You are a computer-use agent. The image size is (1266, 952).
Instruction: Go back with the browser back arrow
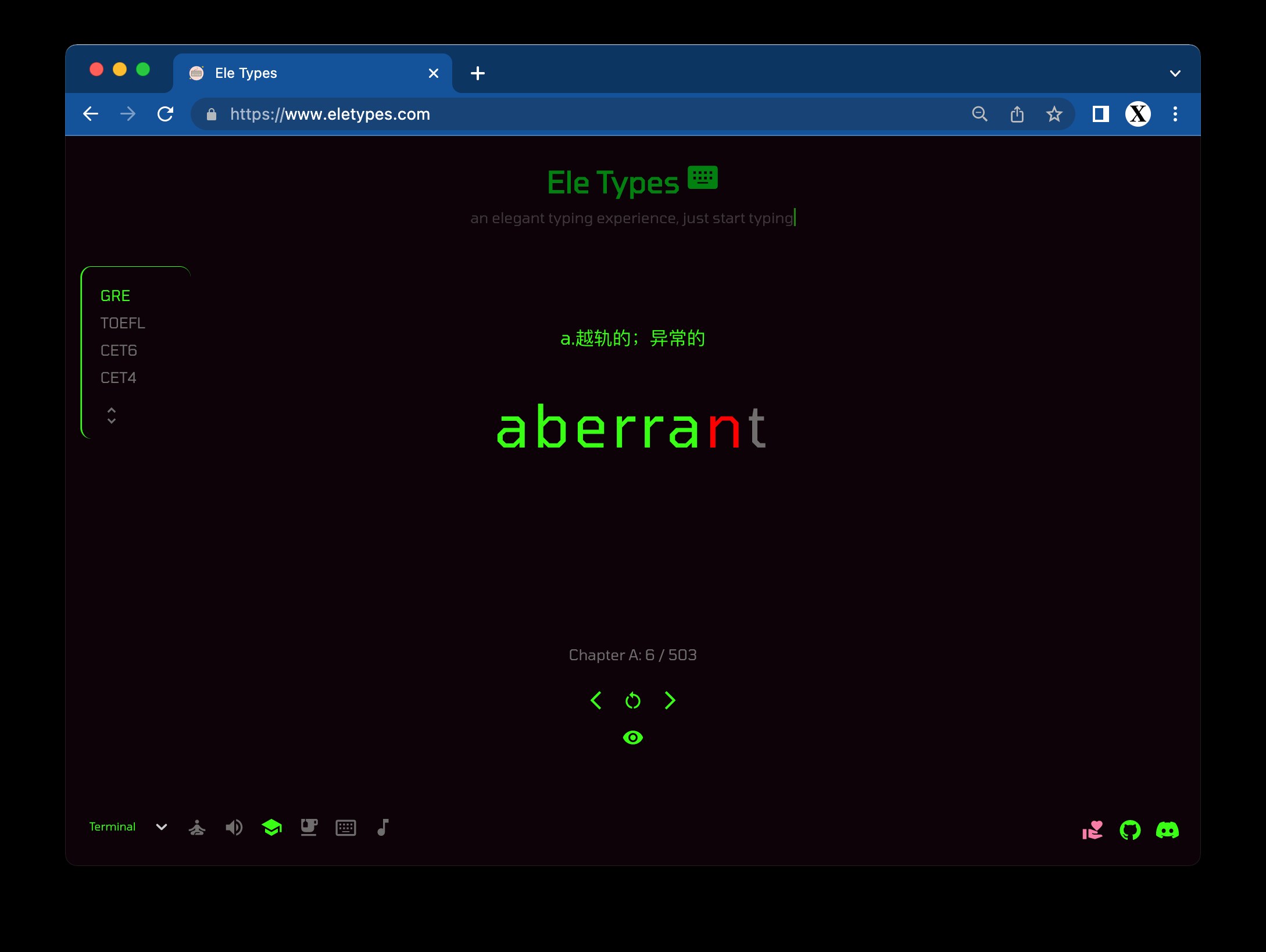(x=91, y=114)
